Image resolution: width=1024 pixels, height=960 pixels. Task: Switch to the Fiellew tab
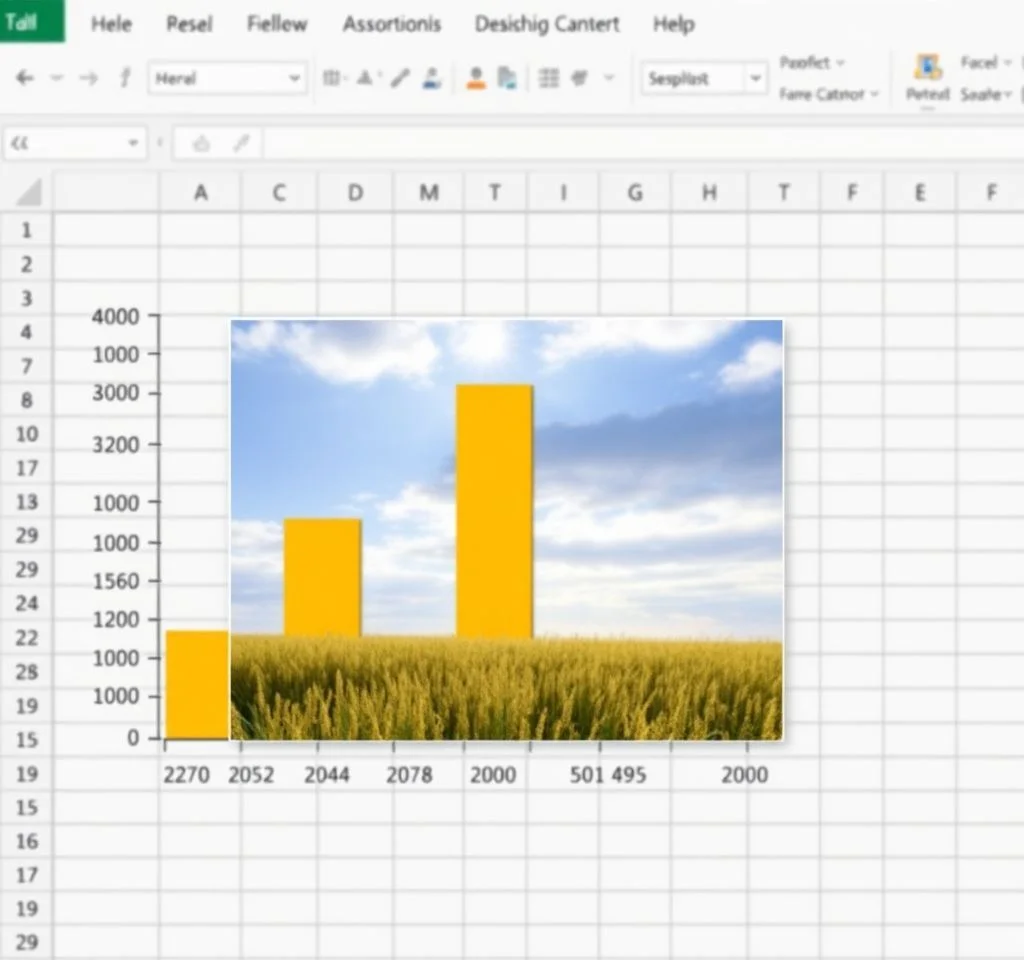277,24
